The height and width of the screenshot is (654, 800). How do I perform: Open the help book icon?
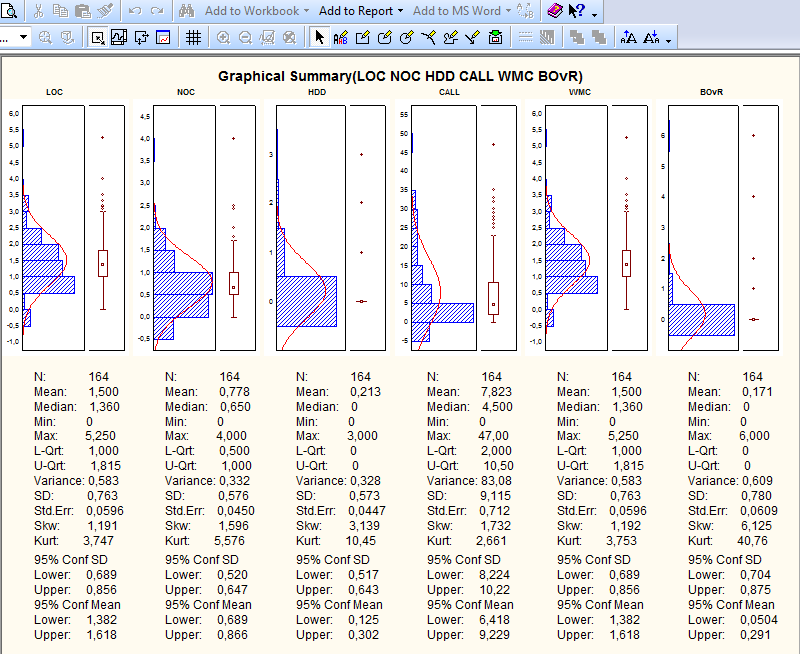coord(555,11)
